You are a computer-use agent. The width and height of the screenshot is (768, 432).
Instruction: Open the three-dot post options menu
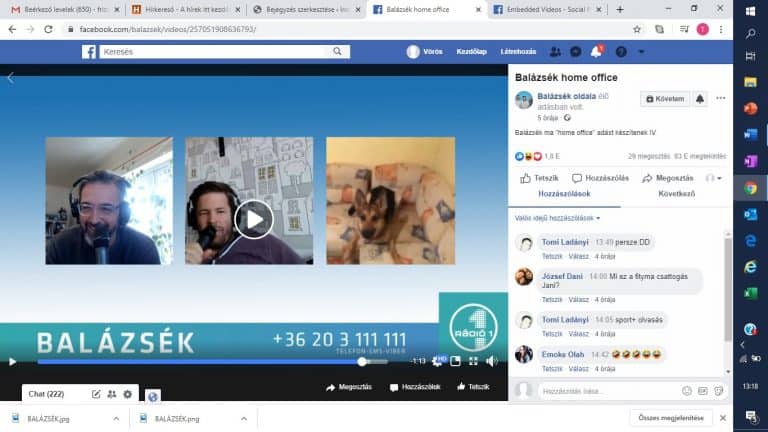pos(720,99)
